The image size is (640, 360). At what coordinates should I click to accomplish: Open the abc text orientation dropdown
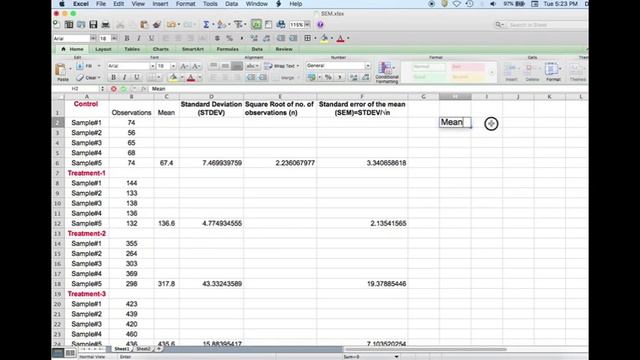[x=252, y=66]
